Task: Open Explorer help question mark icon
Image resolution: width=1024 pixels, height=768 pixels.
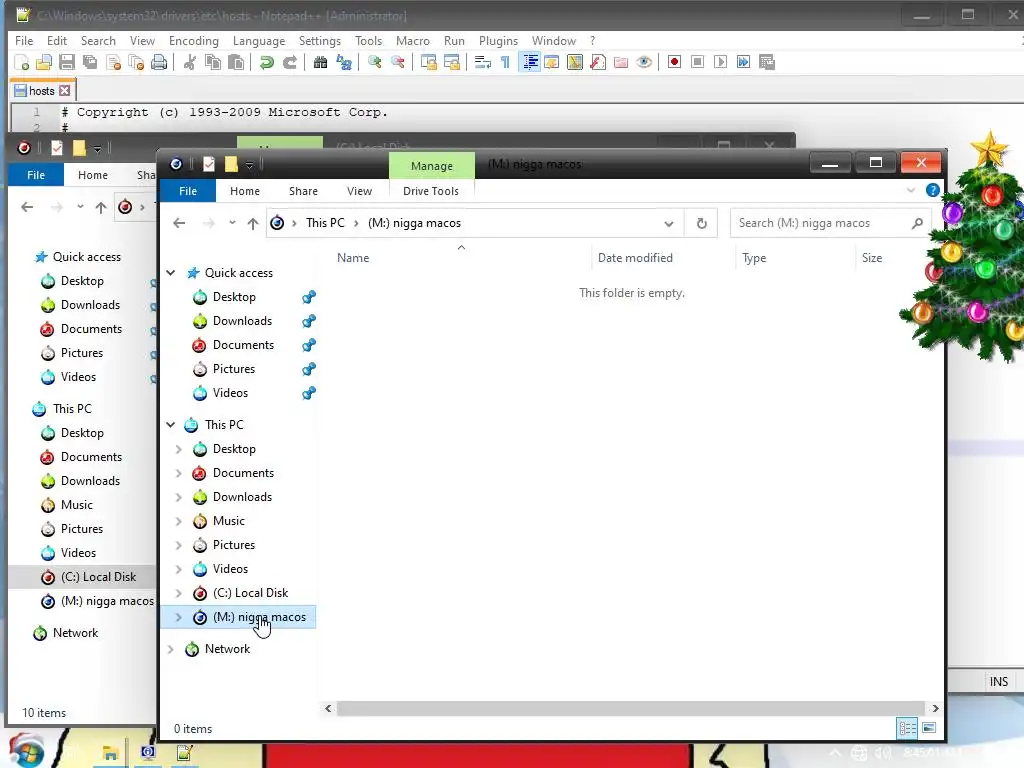Action: point(933,190)
